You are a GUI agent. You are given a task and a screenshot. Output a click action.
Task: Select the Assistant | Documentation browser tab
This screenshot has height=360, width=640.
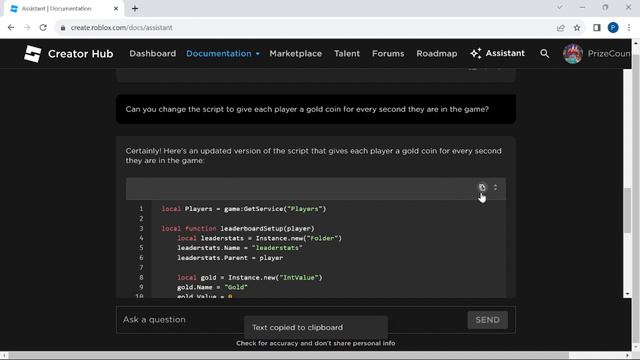click(63, 9)
